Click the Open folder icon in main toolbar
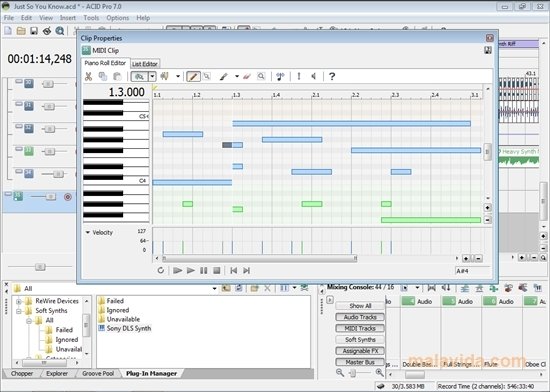This screenshot has width=550, height=392. click(x=21, y=31)
